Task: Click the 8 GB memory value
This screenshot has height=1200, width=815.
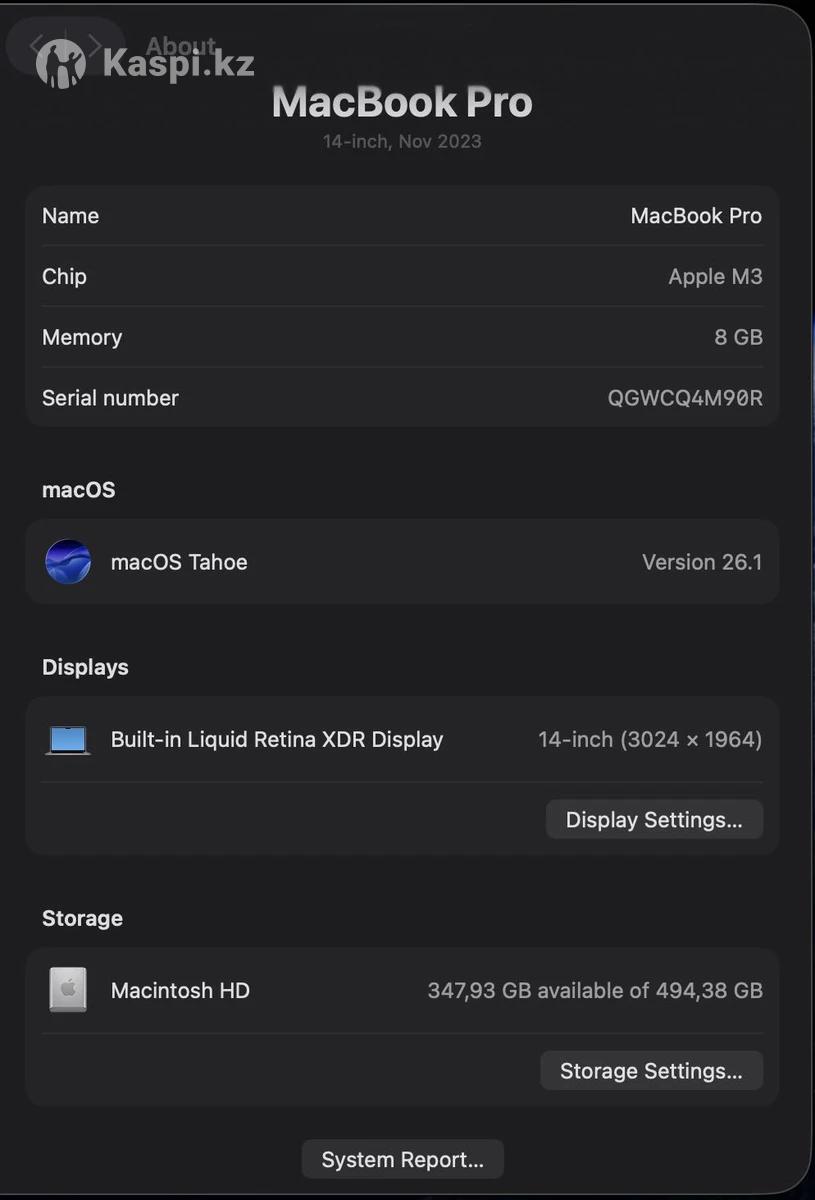Action: pos(738,338)
